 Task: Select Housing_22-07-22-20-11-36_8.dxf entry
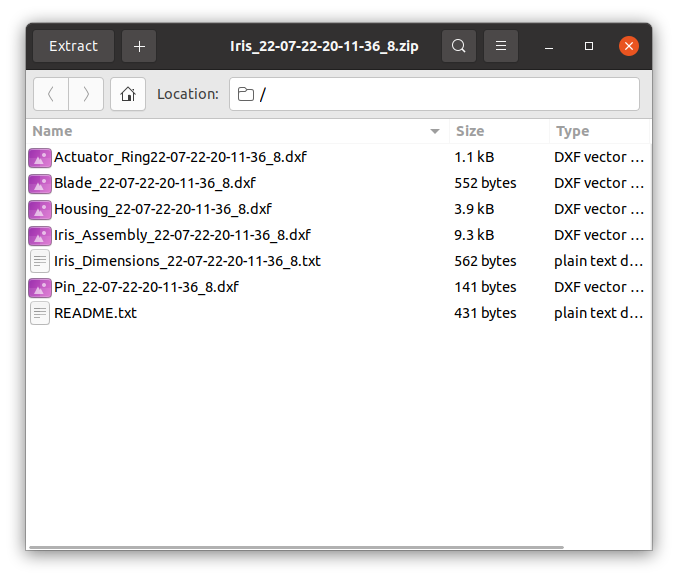click(339, 209)
